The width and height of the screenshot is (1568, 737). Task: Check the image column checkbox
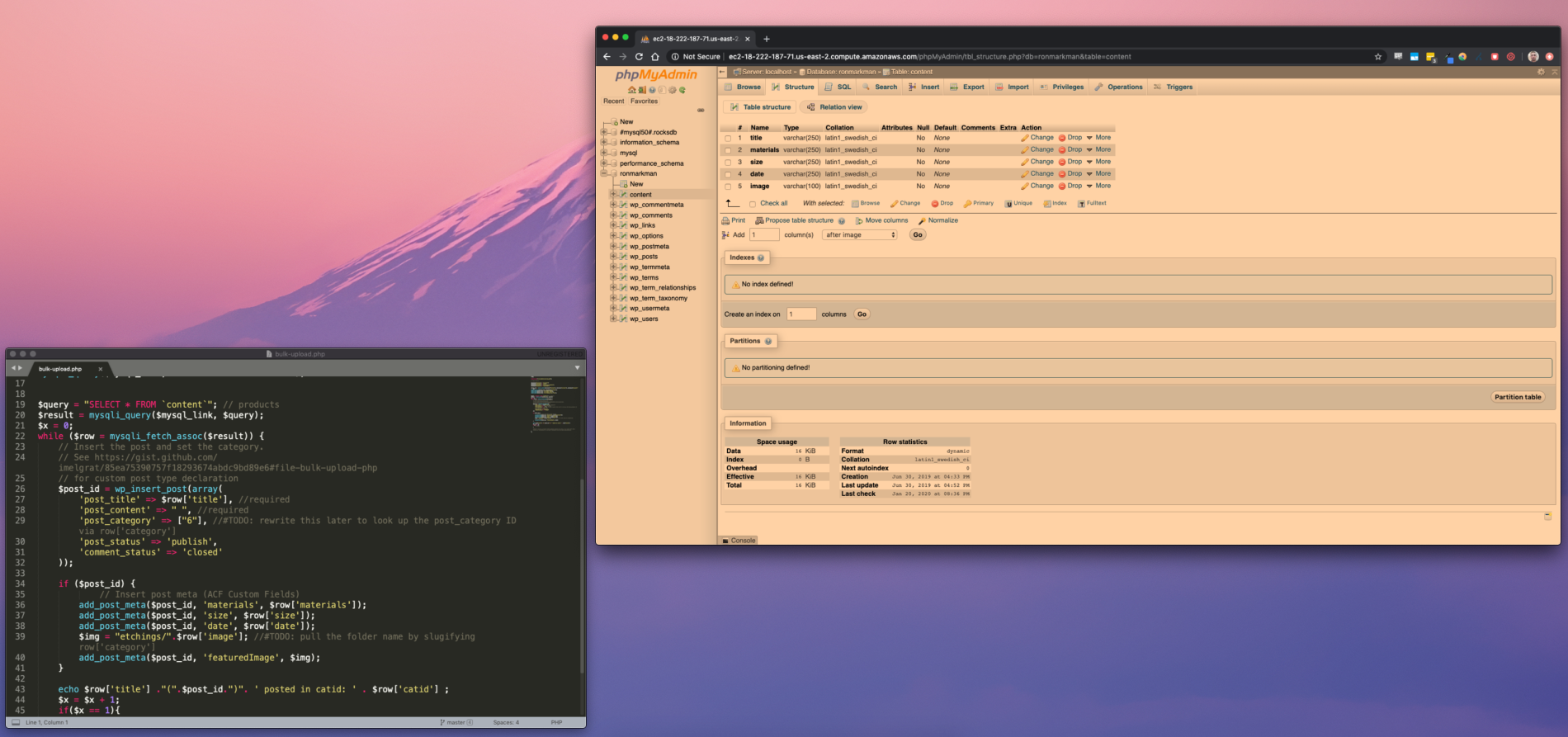728,187
